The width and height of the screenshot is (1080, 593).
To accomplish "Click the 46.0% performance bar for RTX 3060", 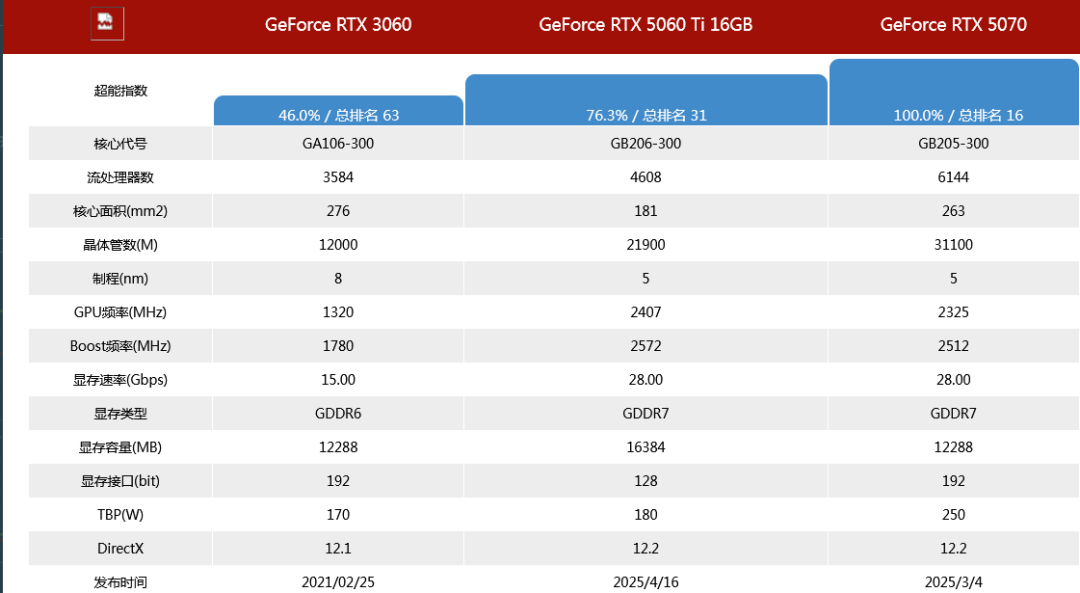I will coord(338,110).
